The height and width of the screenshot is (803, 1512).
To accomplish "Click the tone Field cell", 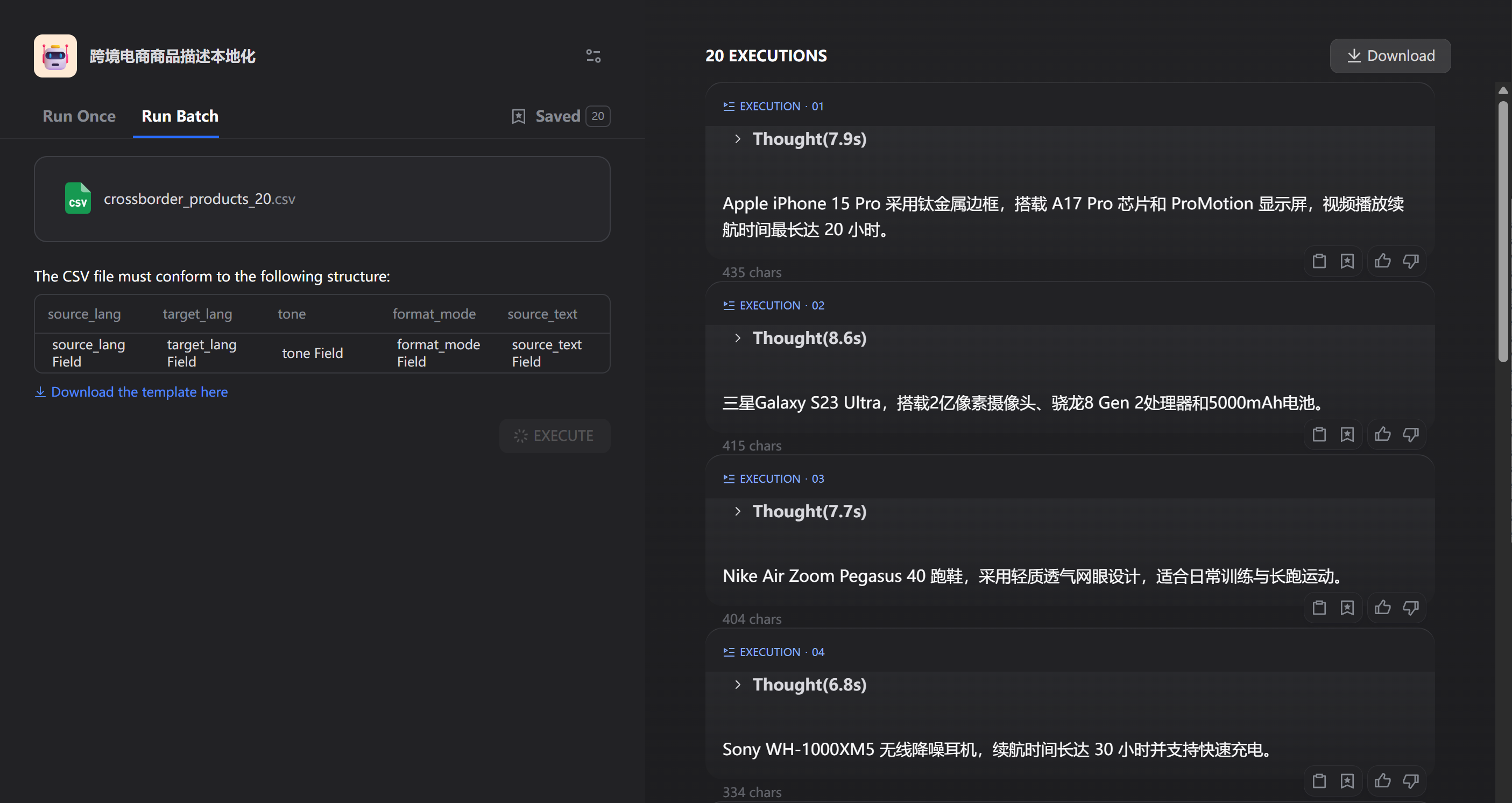I will coord(312,353).
